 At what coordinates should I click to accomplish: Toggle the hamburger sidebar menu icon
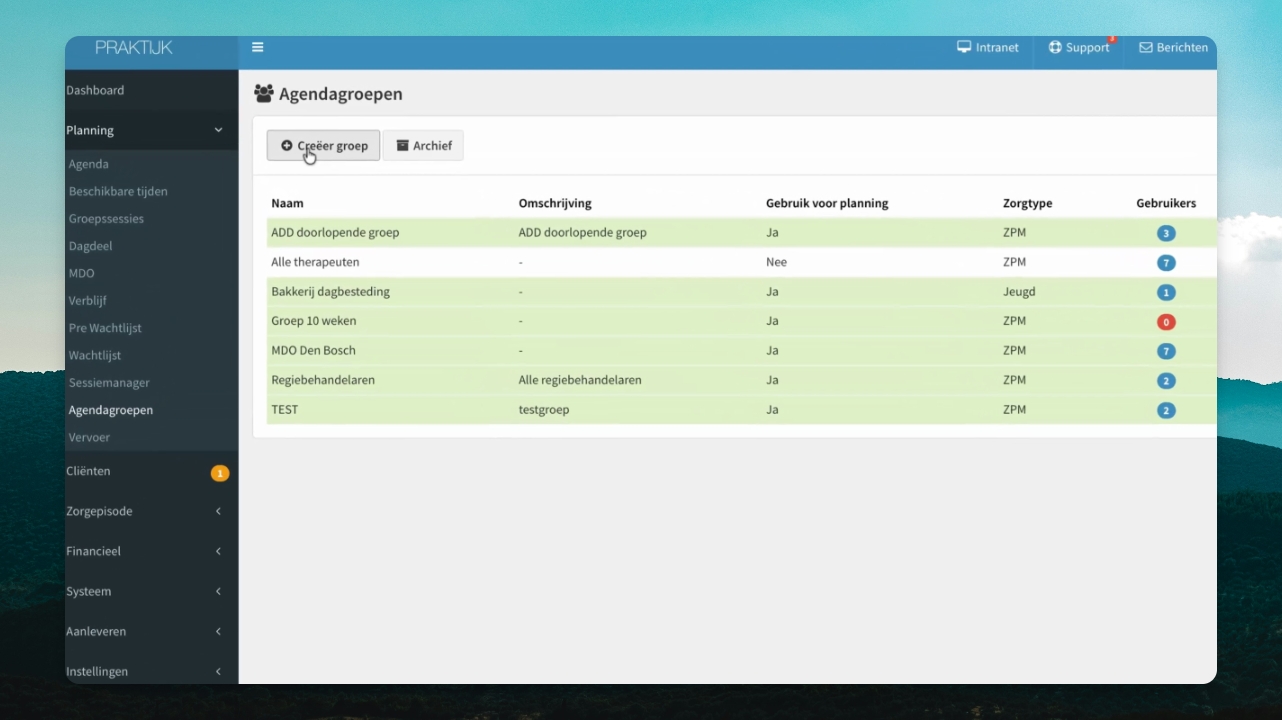[x=257, y=47]
